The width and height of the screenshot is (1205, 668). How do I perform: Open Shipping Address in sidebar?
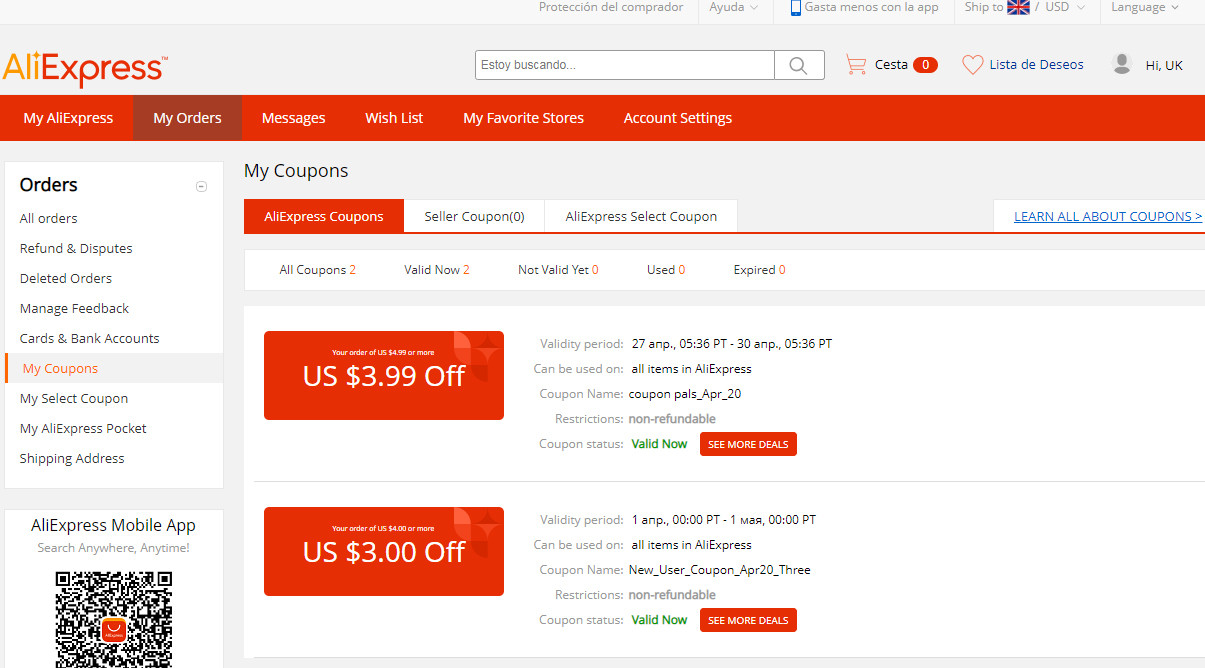(72, 458)
